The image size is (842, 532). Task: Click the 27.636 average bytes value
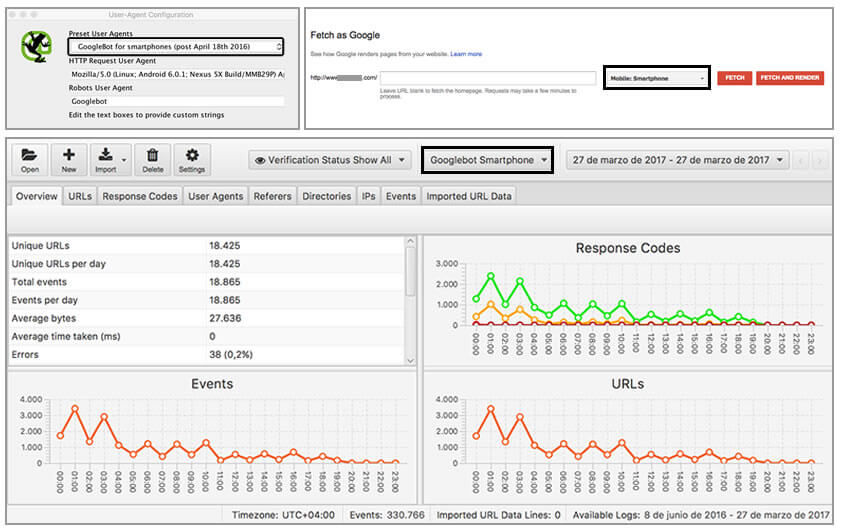[x=225, y=318]
